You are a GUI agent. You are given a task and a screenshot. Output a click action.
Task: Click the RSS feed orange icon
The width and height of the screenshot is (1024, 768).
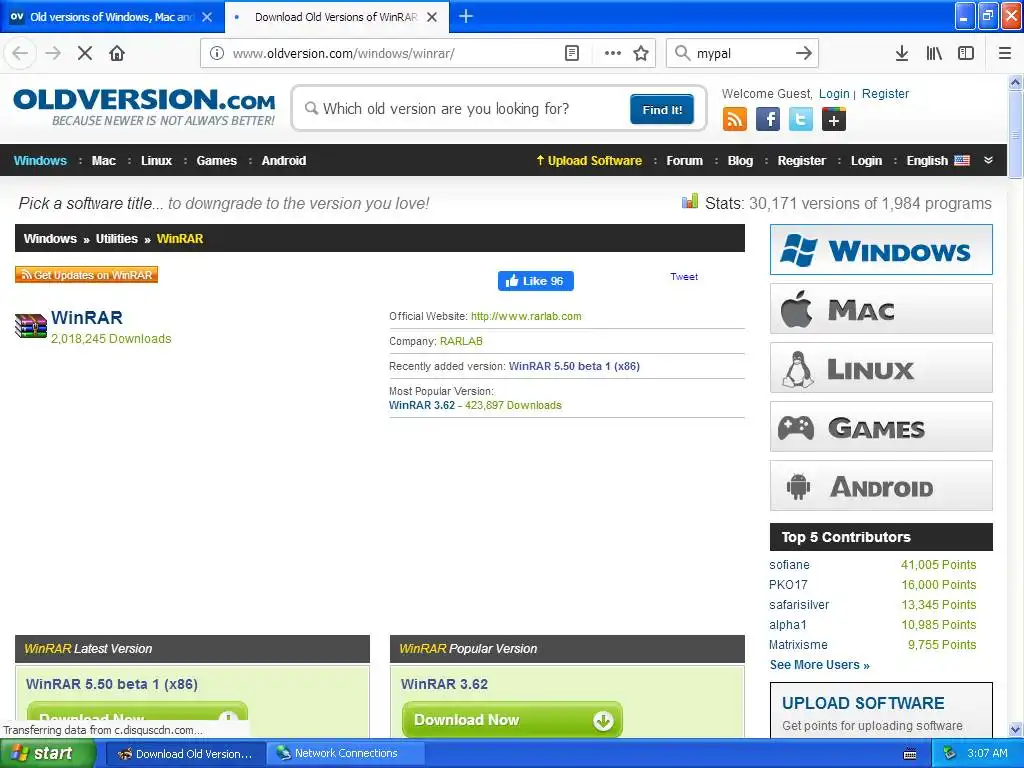click(x=735, y=120)
